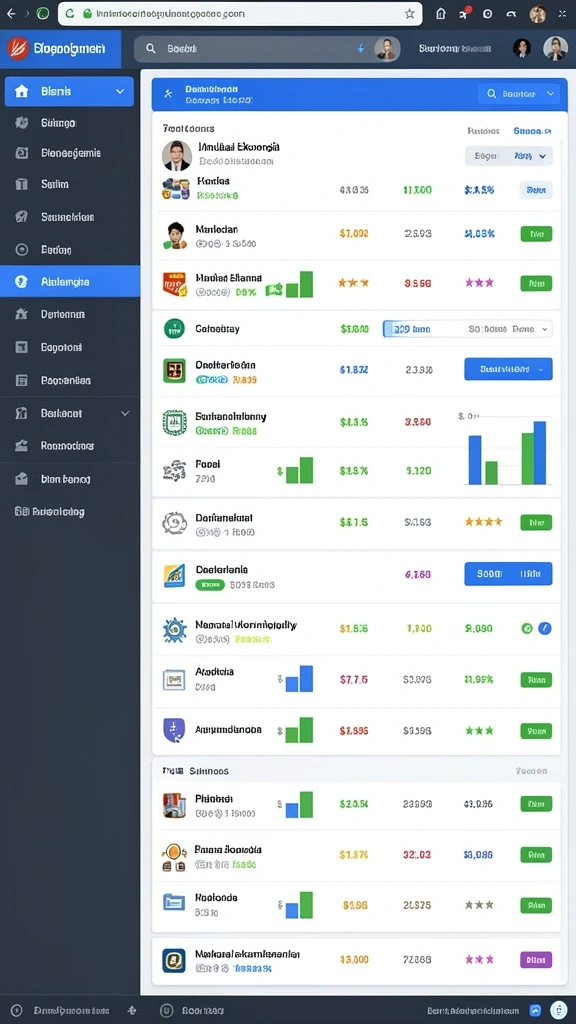The height and width of the screenshot is (1024, 576).
Task: Open the home icon in the browser toolbar
Action: point(441,14)
